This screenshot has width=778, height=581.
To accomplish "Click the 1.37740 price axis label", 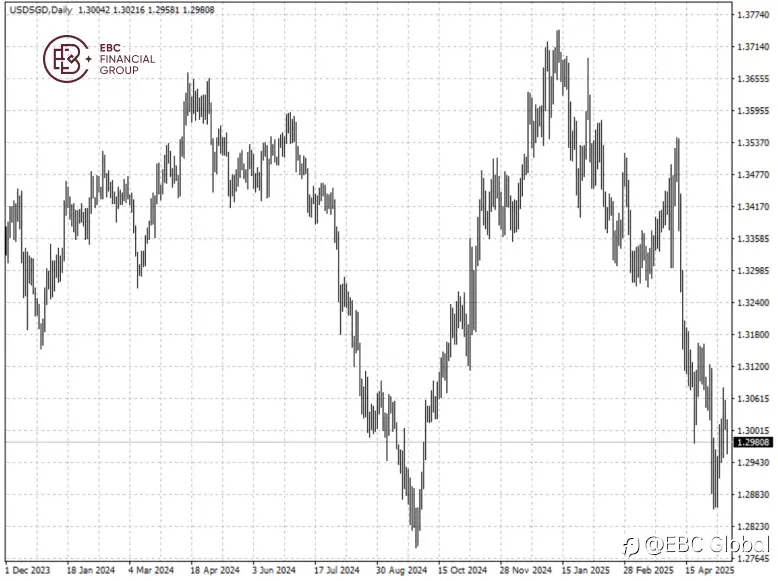I will 753,15.
